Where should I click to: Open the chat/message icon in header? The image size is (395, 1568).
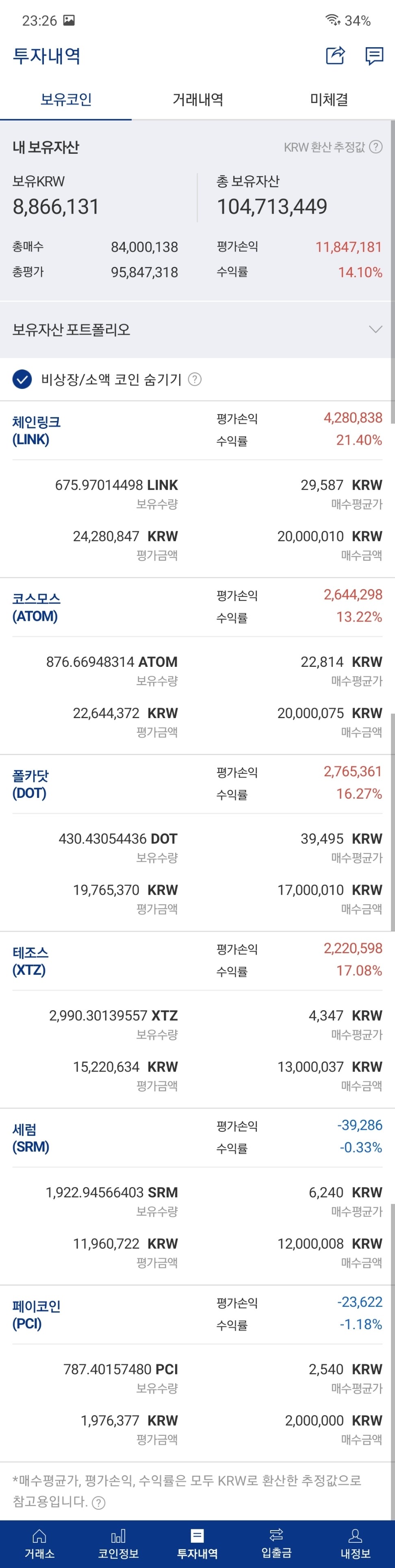tap(375, 56)
